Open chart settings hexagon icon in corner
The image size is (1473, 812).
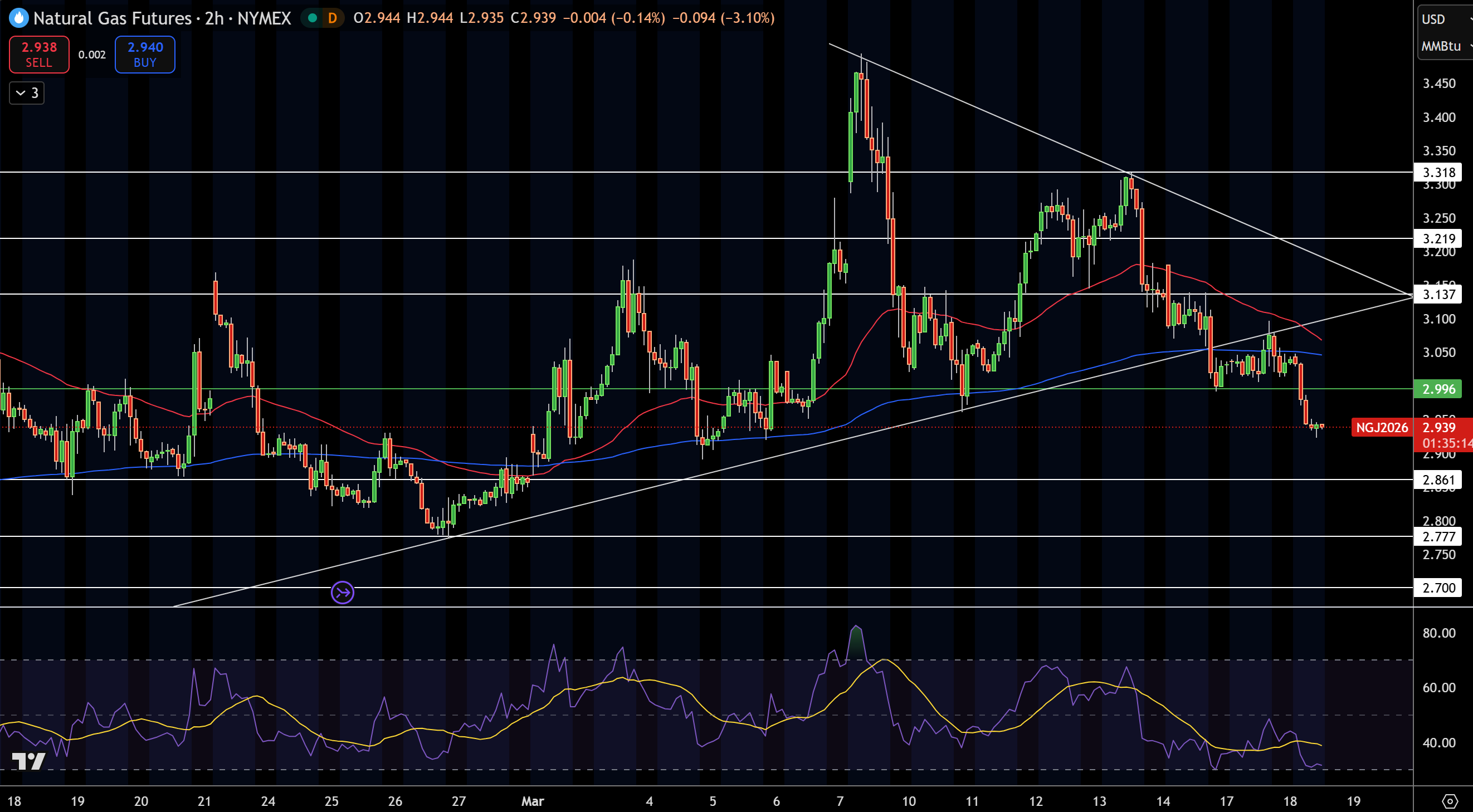(x=1450, y=801)
